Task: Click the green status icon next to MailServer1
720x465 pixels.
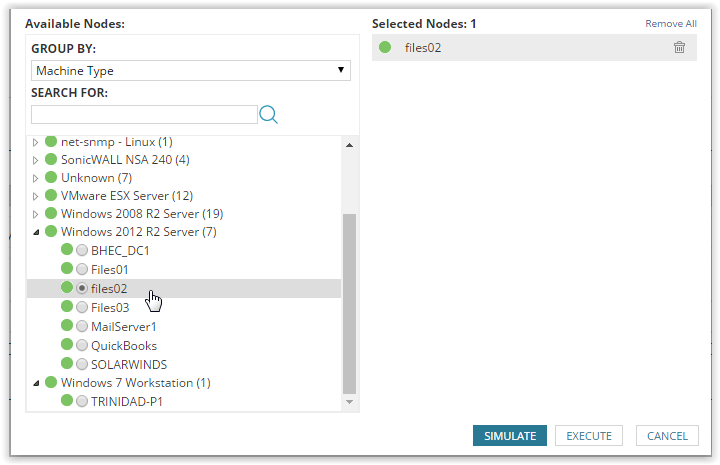Action: point(67,325)
